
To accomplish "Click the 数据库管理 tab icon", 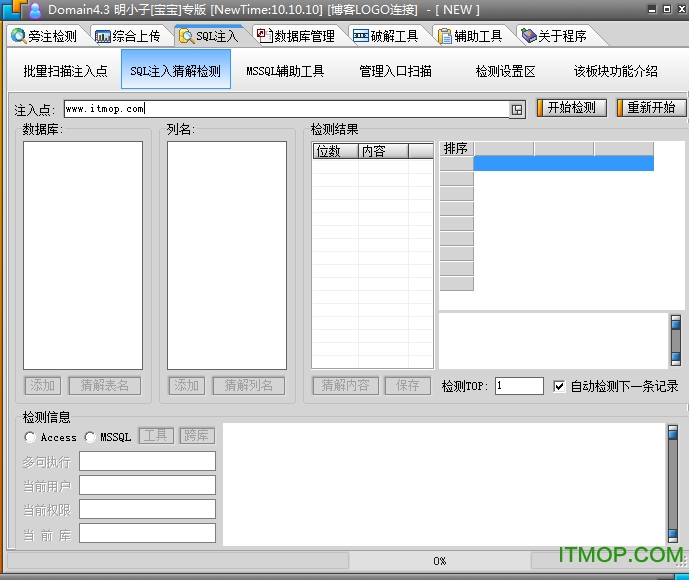I will pyautogui.click(x=264, y=35).
